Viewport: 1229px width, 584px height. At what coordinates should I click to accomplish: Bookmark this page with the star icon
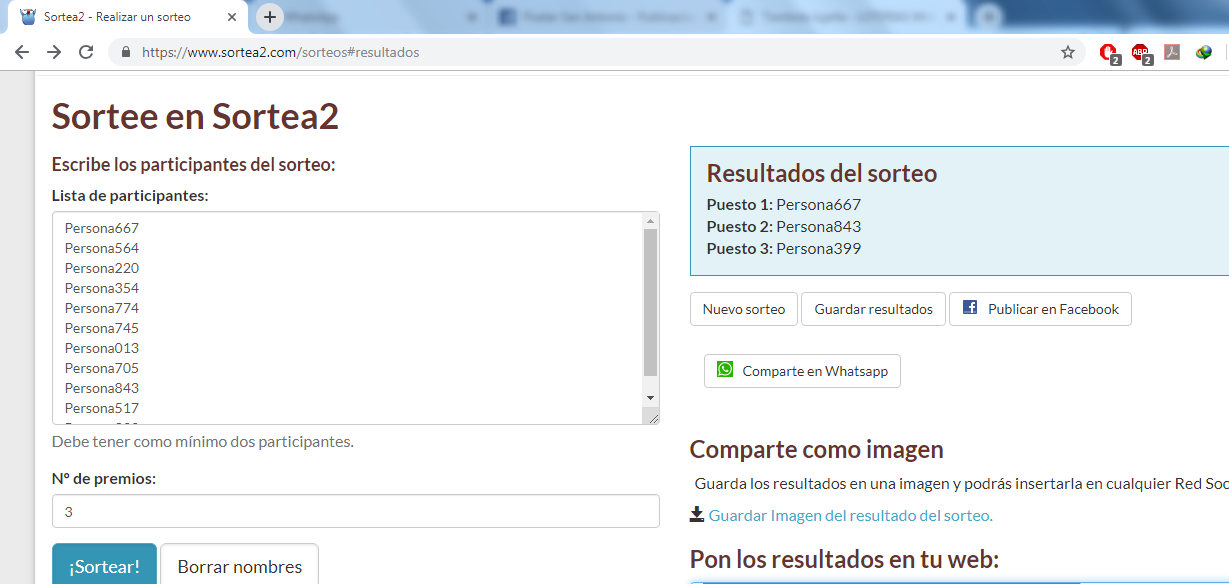click(1068, 52)
